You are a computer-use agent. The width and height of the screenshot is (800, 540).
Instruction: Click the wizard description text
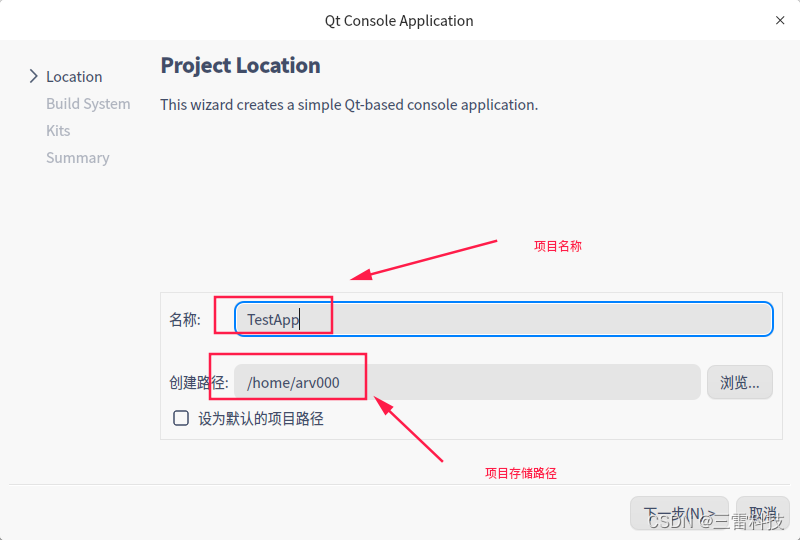(x=349, y=105)
